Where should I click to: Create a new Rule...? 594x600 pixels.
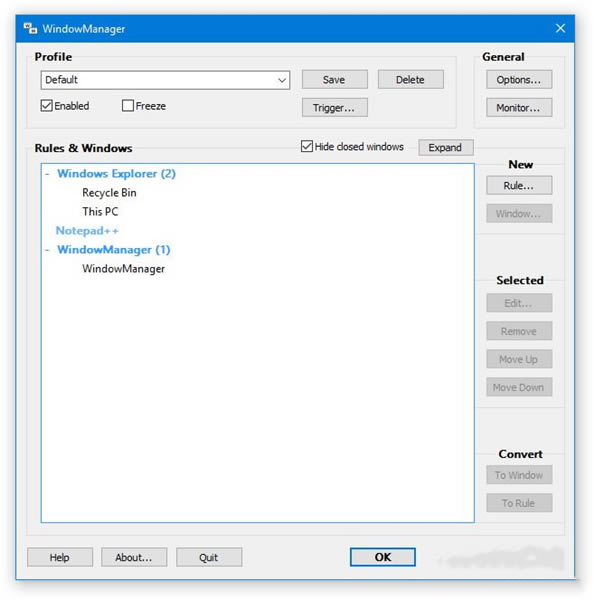[519, 186]
